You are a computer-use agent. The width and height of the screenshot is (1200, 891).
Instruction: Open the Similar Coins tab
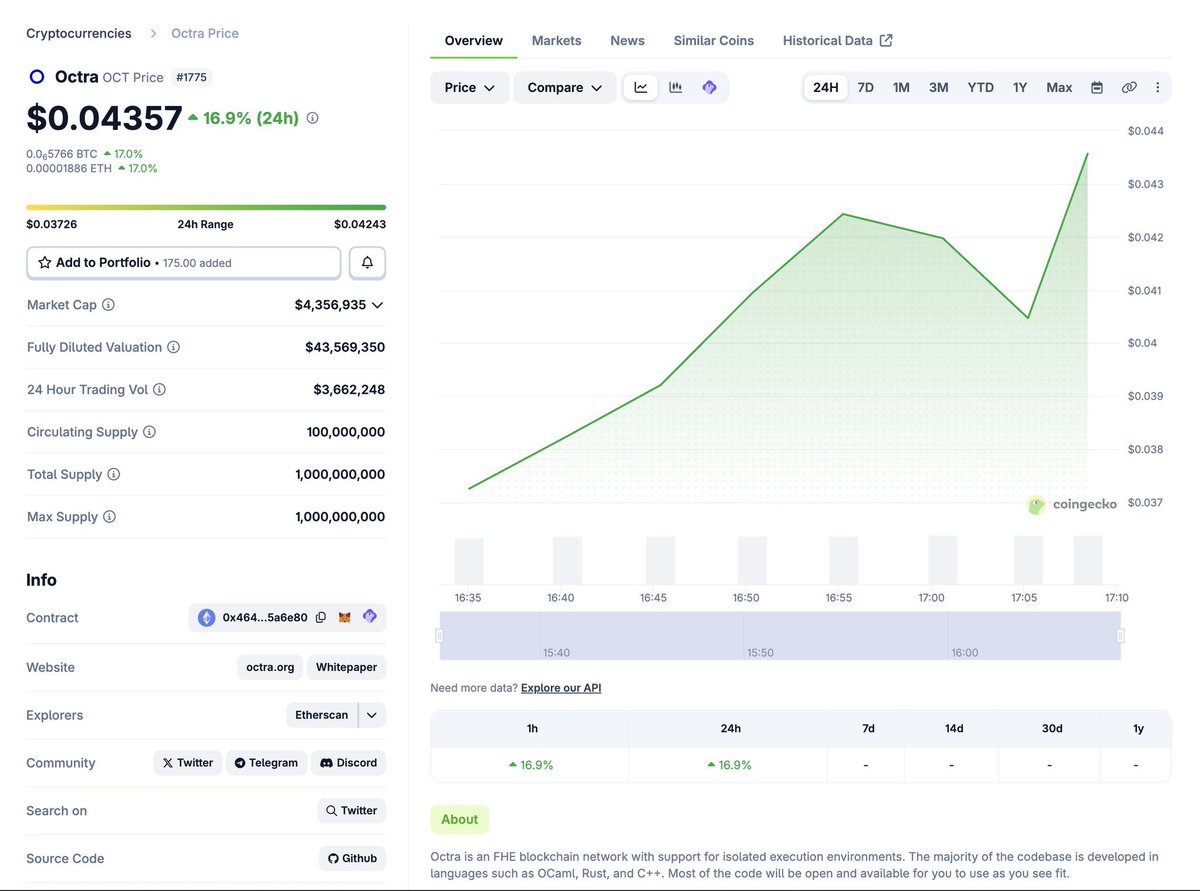point(714,41)
